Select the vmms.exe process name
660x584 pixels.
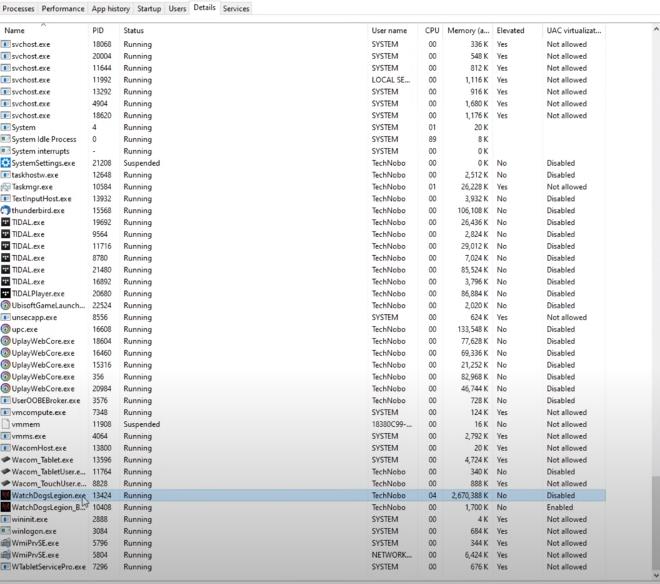(x=29, y=436)
